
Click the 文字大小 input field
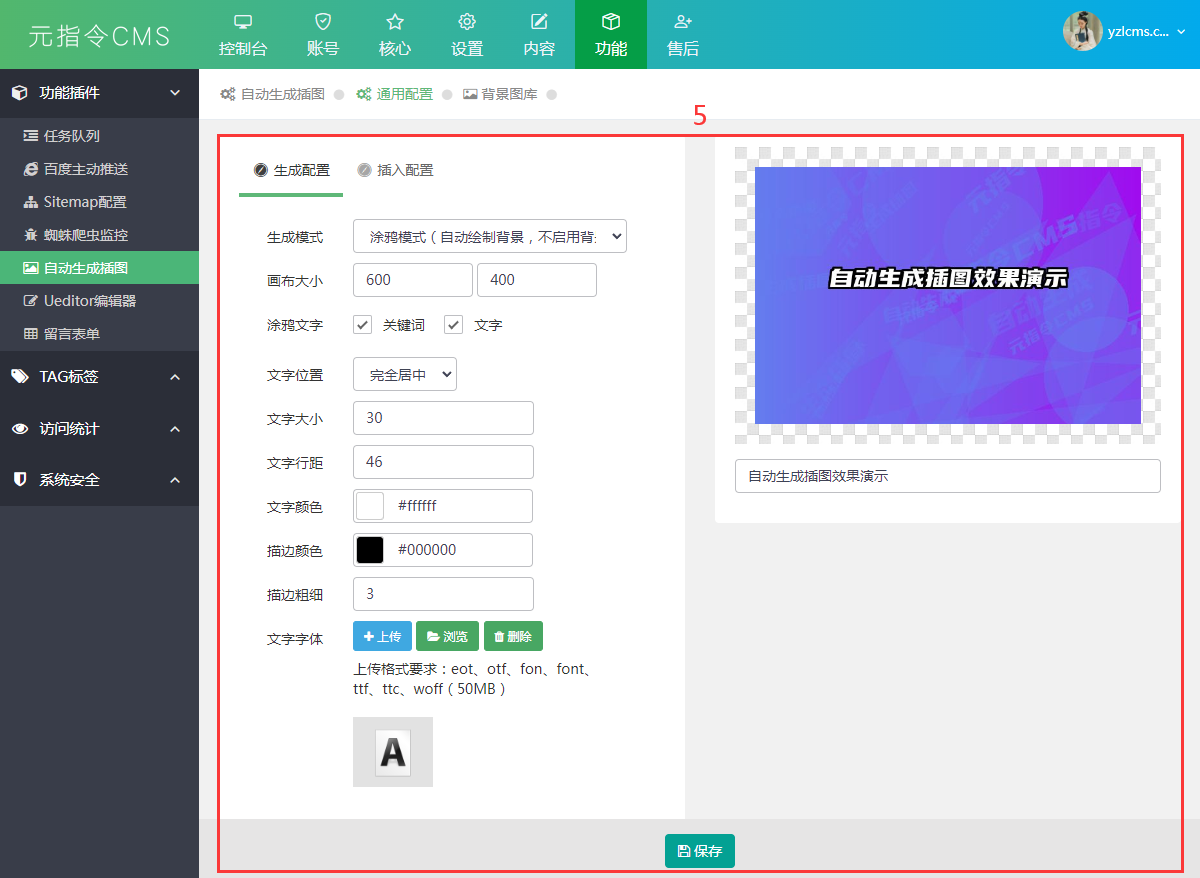click(443, 418)
